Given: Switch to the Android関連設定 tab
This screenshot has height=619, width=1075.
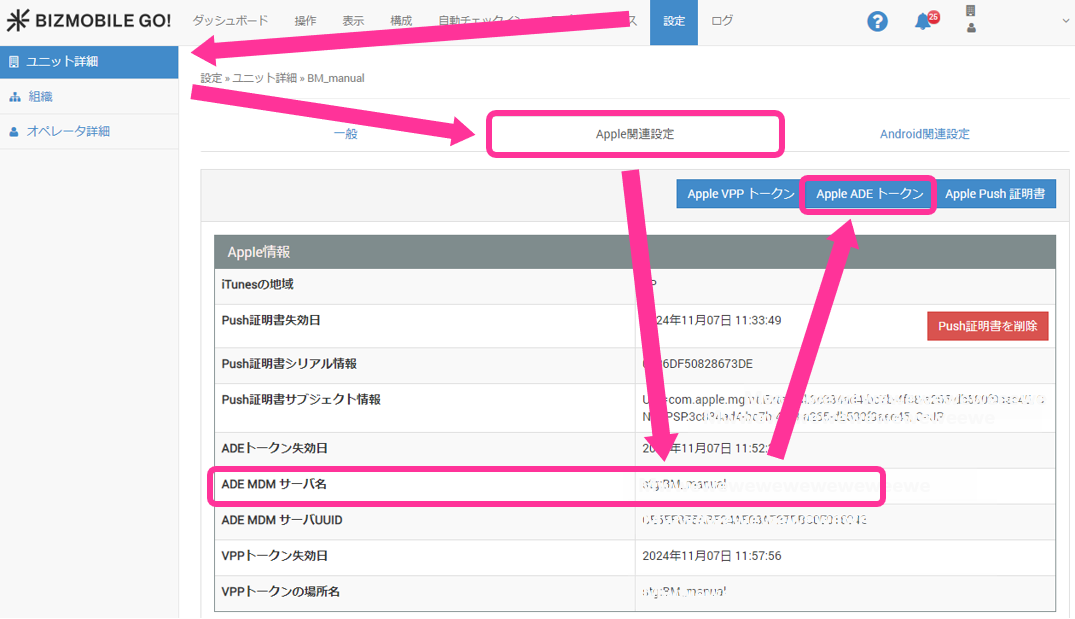Looking at the screenshot, I should [x=924, y=134].
